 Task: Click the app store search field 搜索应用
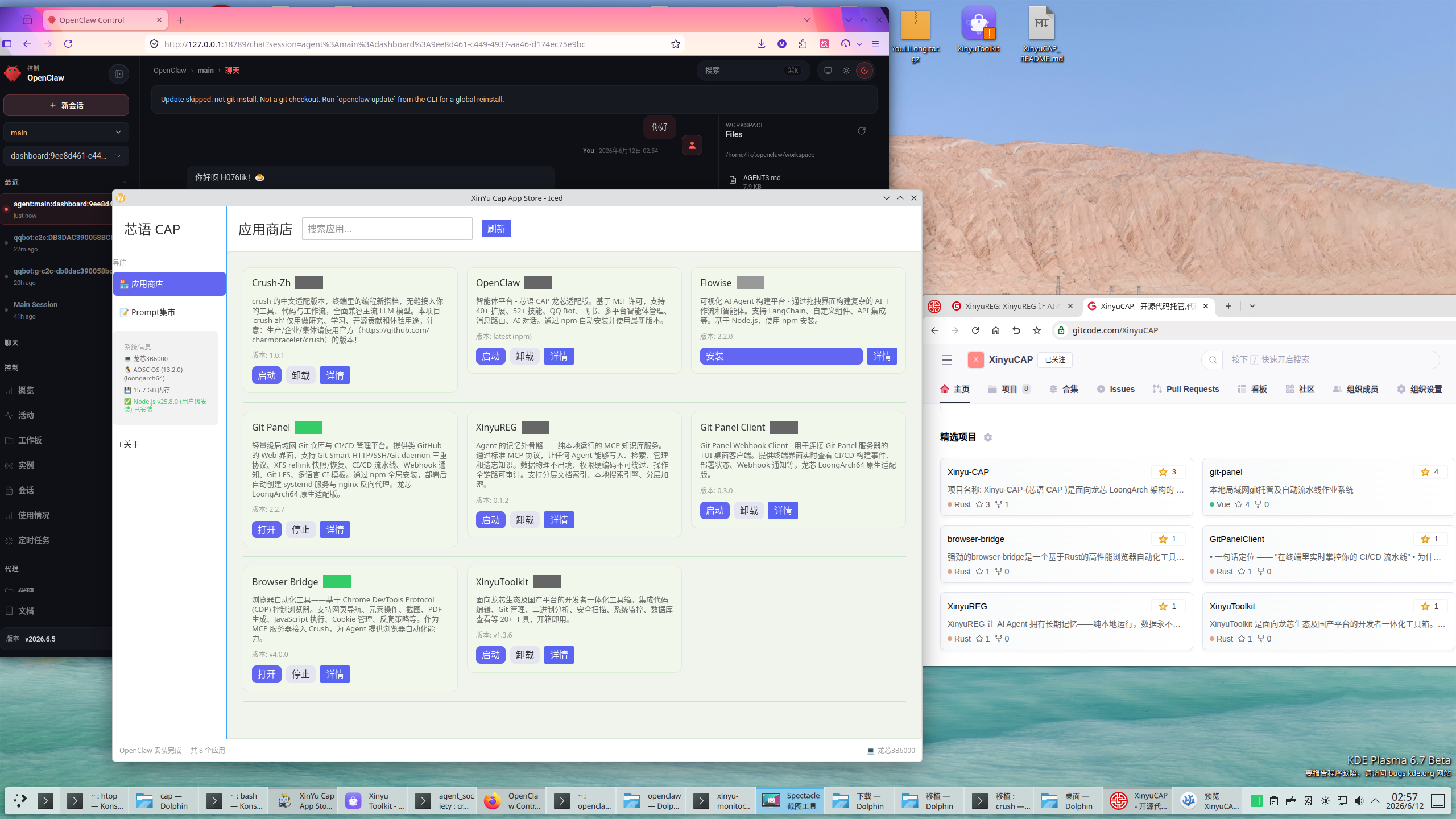click(x=387, y=229)
